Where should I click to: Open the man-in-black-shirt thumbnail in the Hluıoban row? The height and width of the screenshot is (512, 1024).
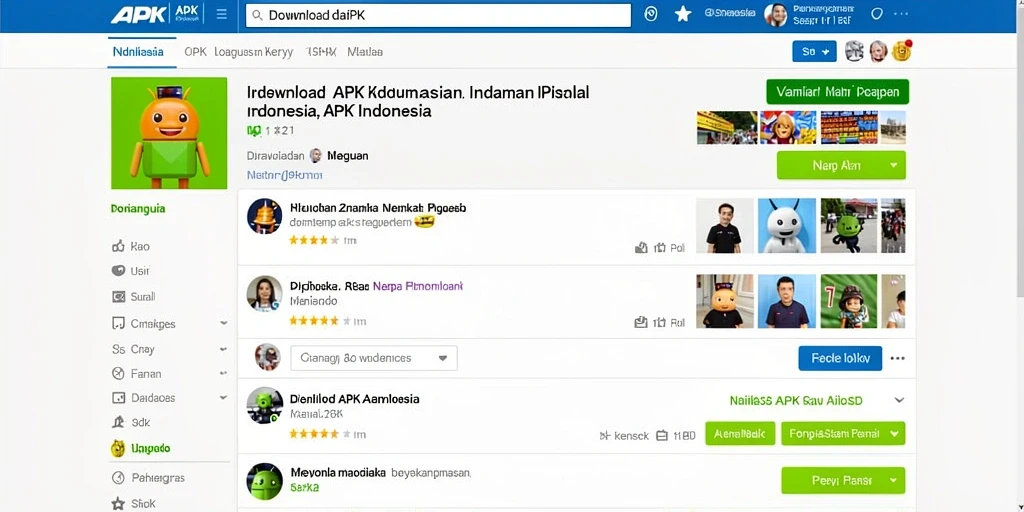[x=724, y=225]
